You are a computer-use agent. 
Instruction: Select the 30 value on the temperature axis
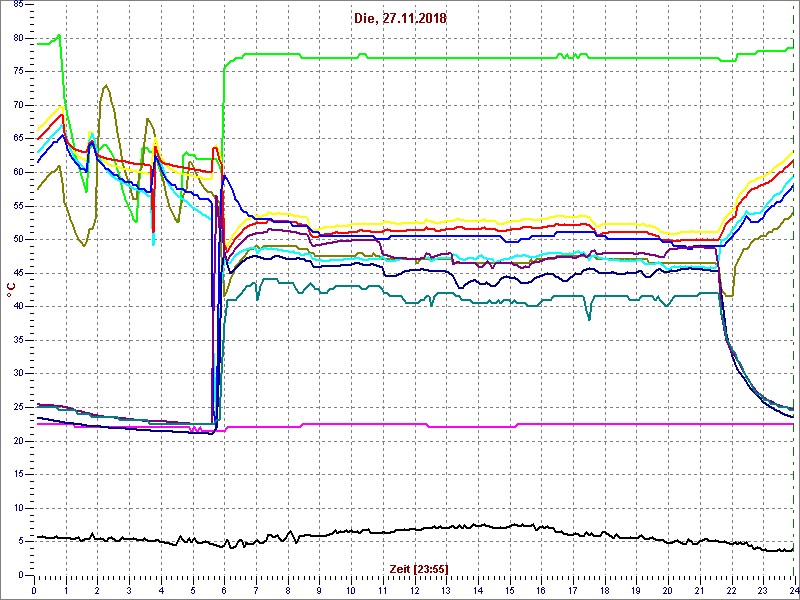click(x=18, y=373)
